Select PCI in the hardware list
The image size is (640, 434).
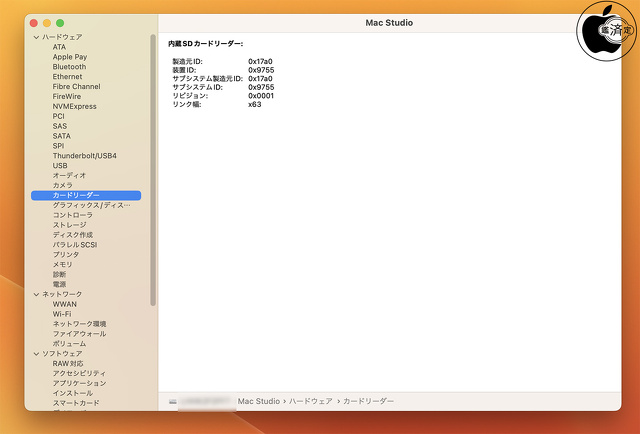[x=58, y=116]
